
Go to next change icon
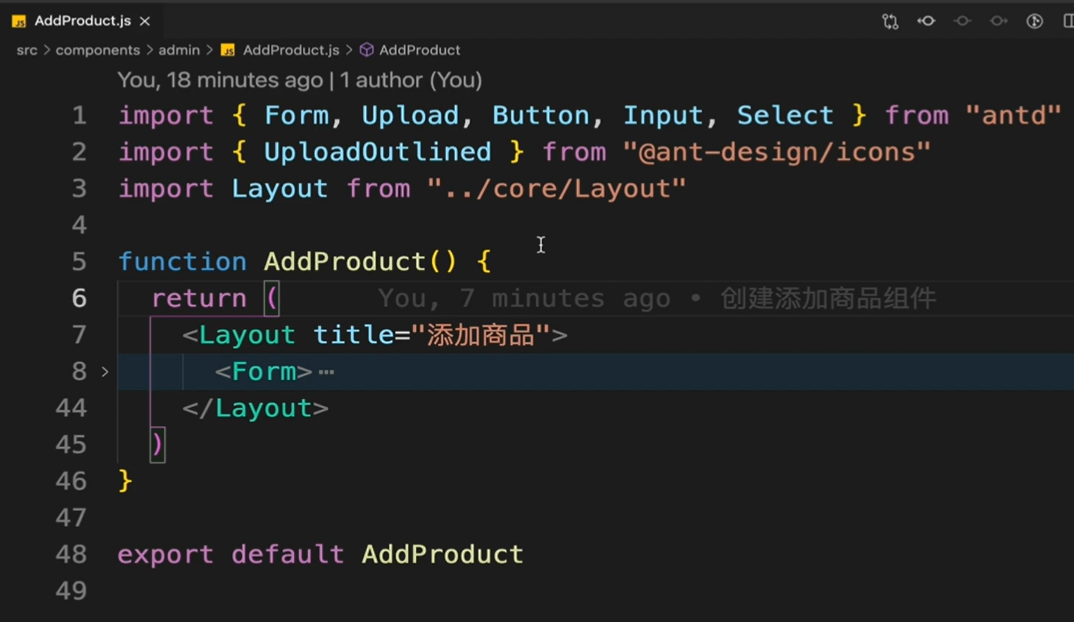(998, 21)
